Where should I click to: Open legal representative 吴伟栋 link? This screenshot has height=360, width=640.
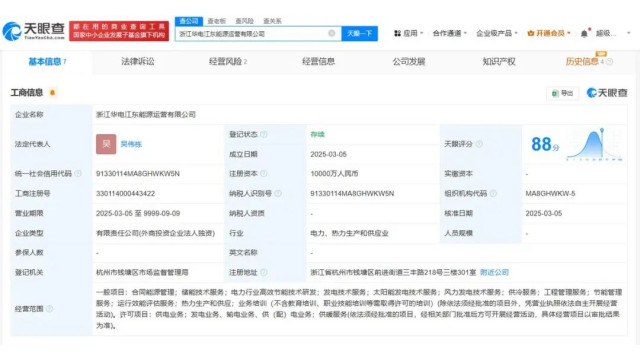point(131,144)
